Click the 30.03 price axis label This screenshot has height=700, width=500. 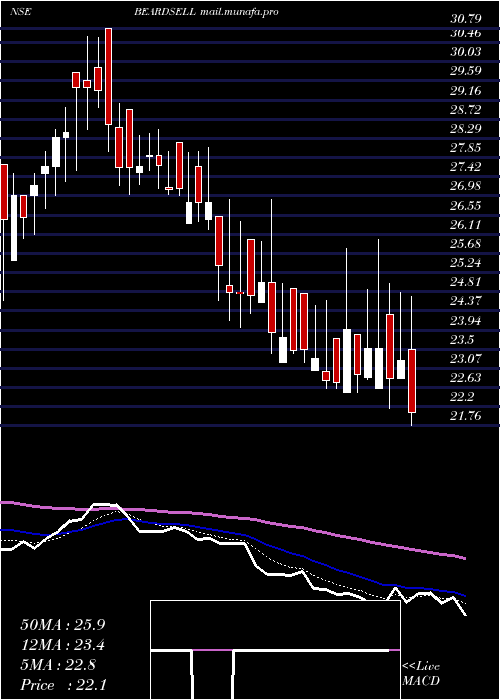(466, 52)
